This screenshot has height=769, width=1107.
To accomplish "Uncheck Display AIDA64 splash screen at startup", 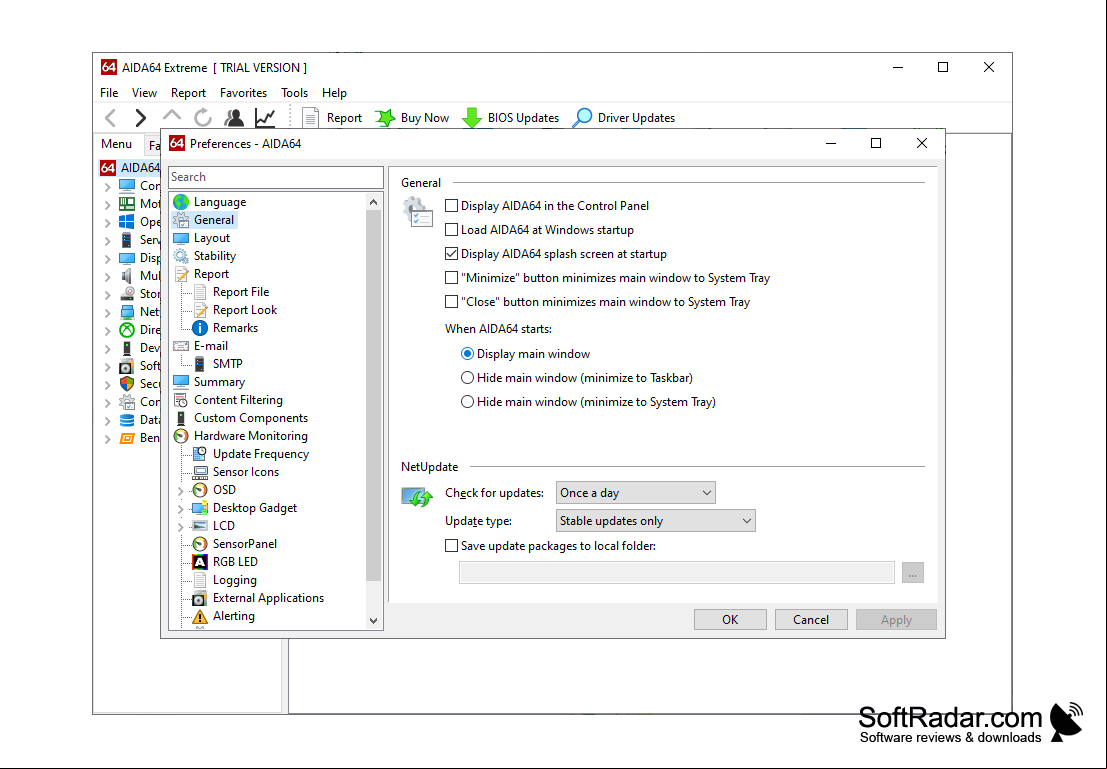I will 452,254.
